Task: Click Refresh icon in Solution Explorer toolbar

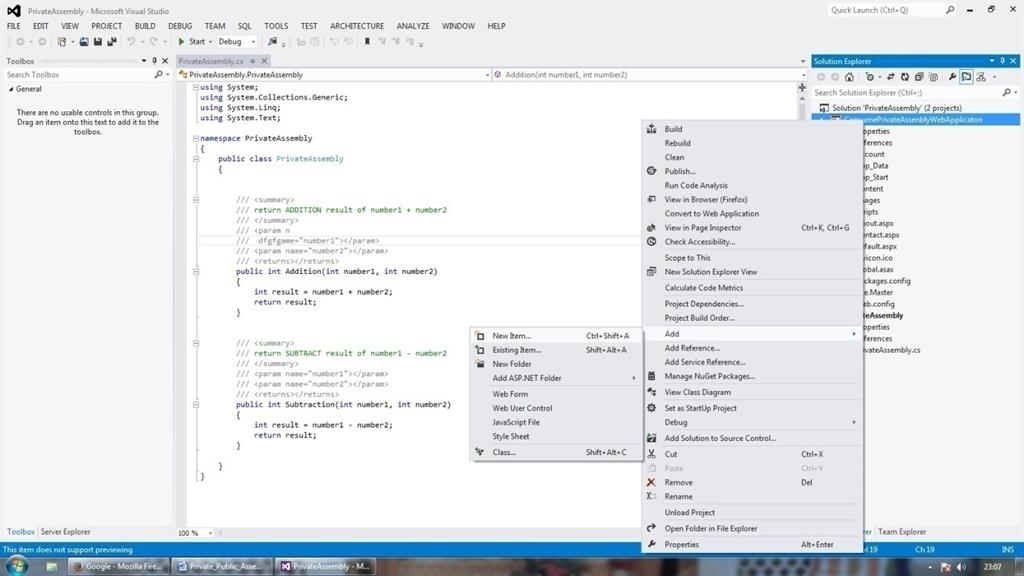Action: click(904, 76)
